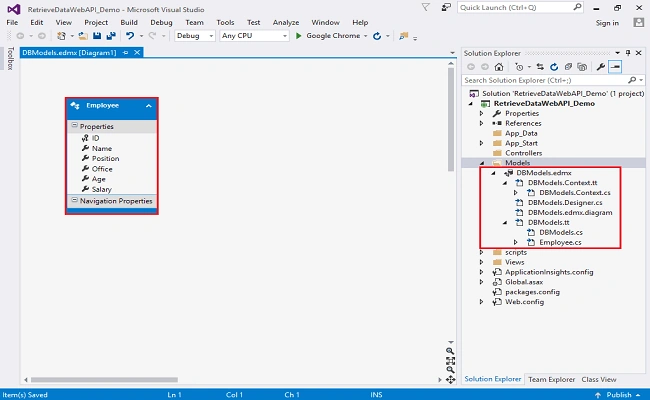Open document tab list dropdown arrow
Screen dimensions: 650x400
(452, 53)
